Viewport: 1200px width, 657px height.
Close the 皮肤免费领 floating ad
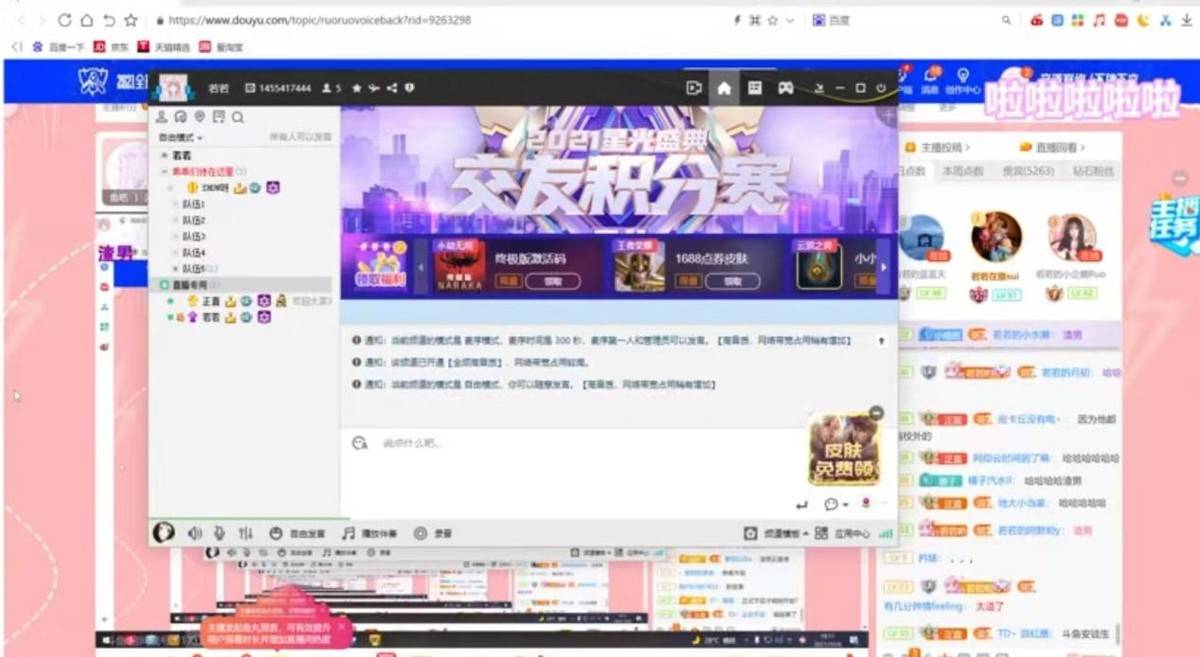click(876, 412)
